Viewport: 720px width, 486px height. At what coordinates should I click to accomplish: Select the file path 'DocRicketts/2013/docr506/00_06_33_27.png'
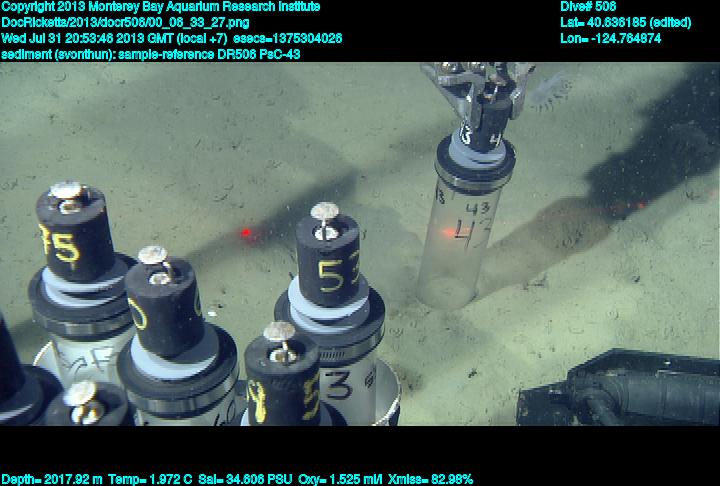pos(125,23)
